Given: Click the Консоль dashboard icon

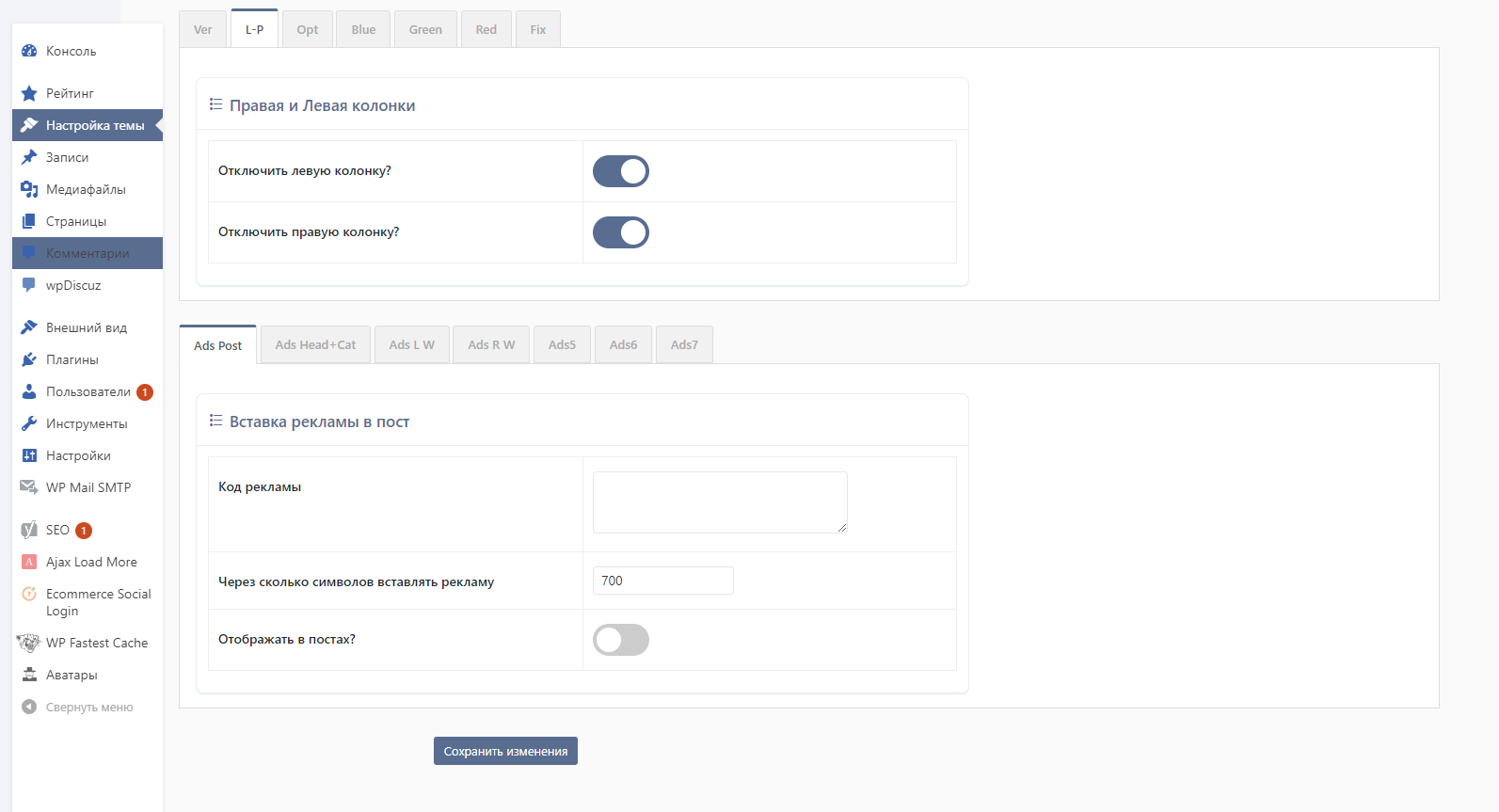Looking at the screenshot, I should pyautogui.click(x=29, y=51).
